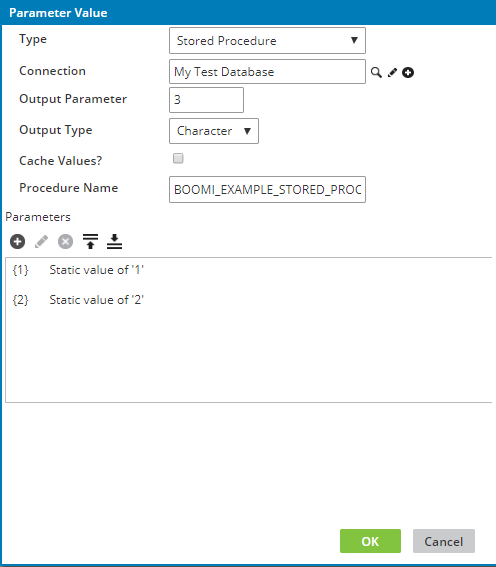
Task: Select parameter {2} Static value row
Action: point(249,300)
